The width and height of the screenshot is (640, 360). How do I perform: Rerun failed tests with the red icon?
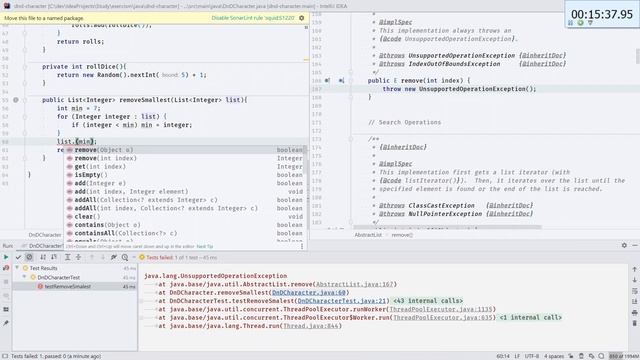6,268
